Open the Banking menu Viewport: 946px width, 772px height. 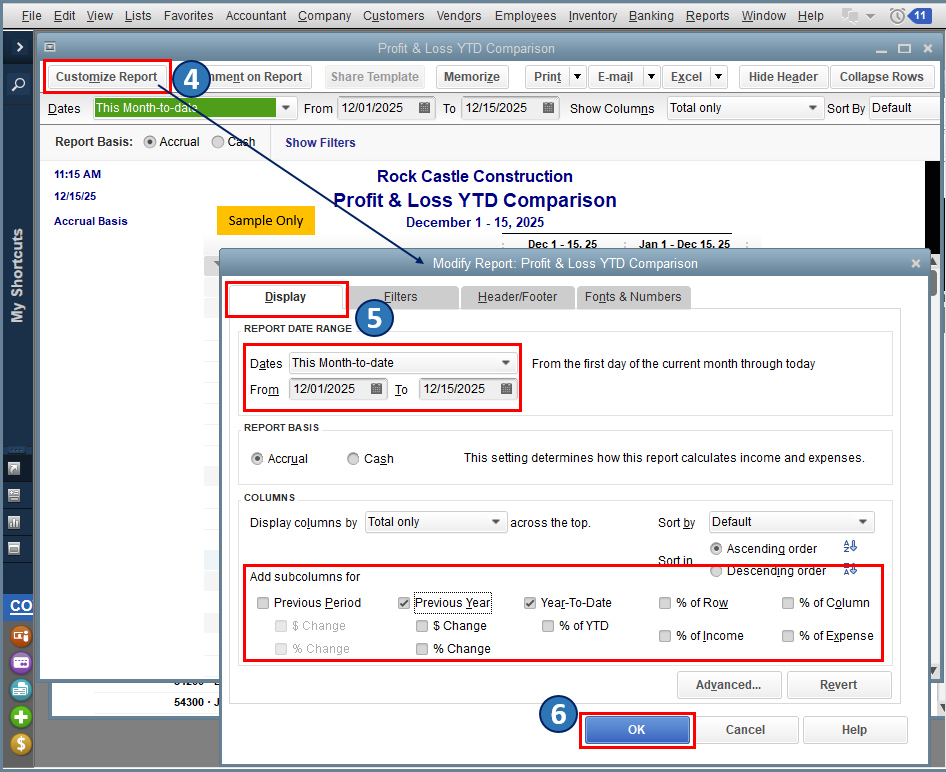tap(651, 16)
